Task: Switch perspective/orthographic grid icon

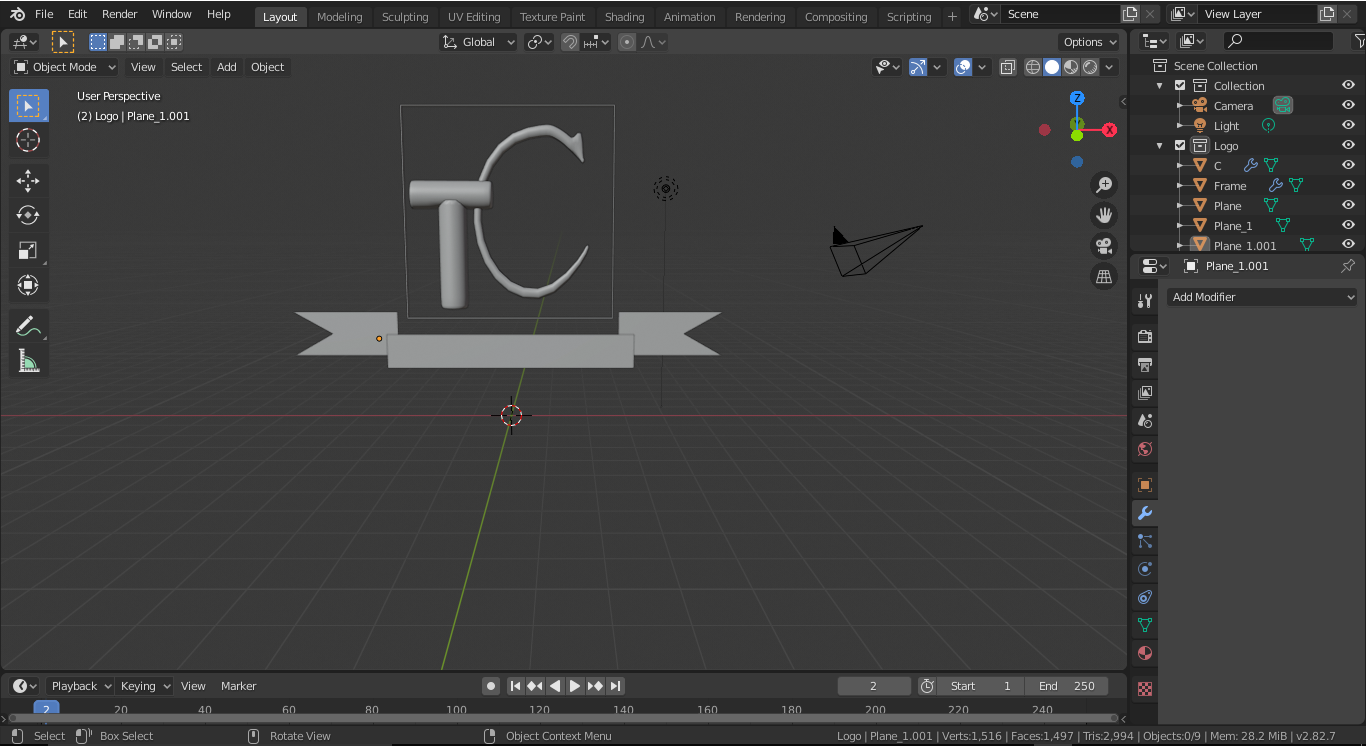Action: (1104, 277)
